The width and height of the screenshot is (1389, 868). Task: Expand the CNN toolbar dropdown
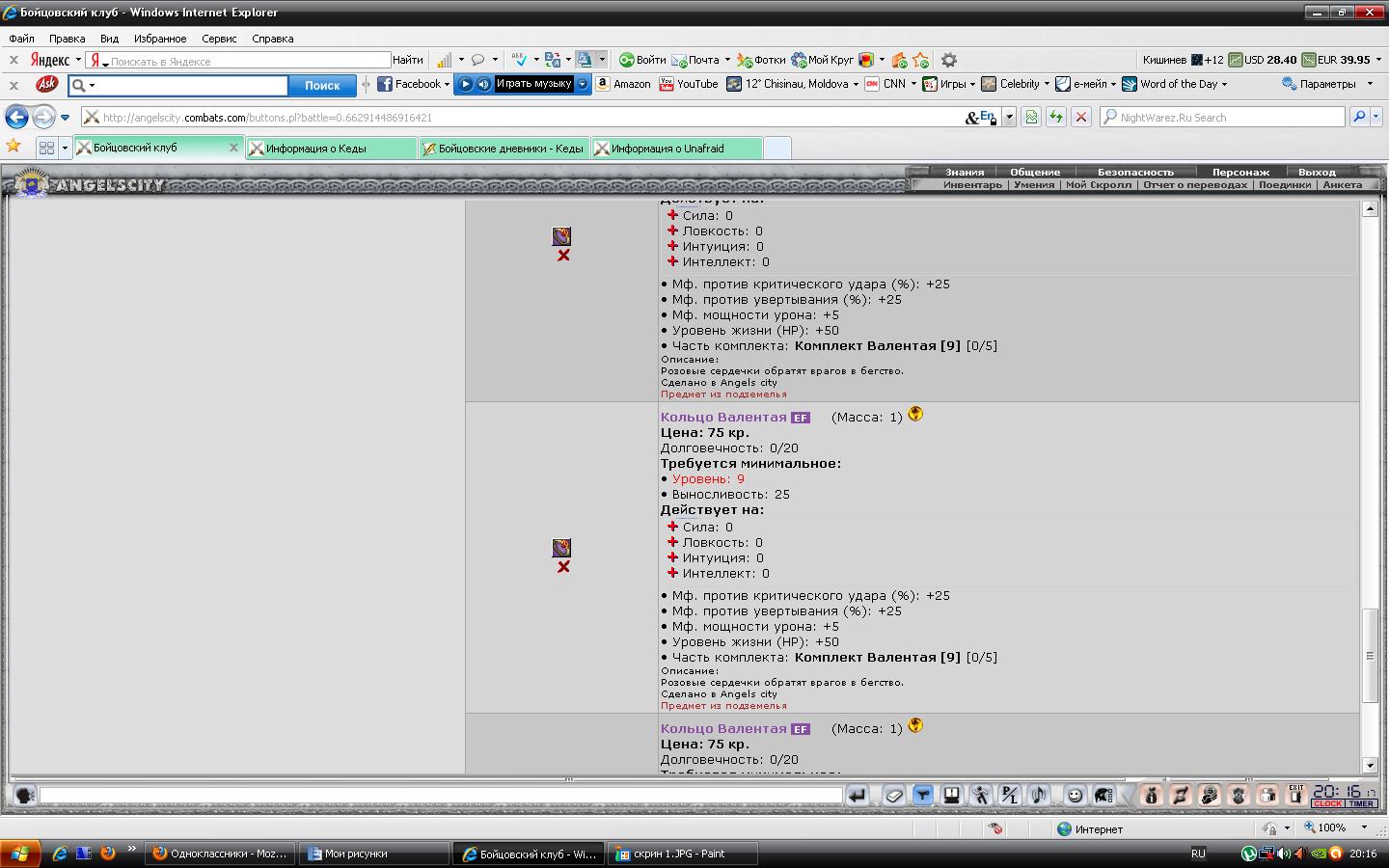(913, 85)
